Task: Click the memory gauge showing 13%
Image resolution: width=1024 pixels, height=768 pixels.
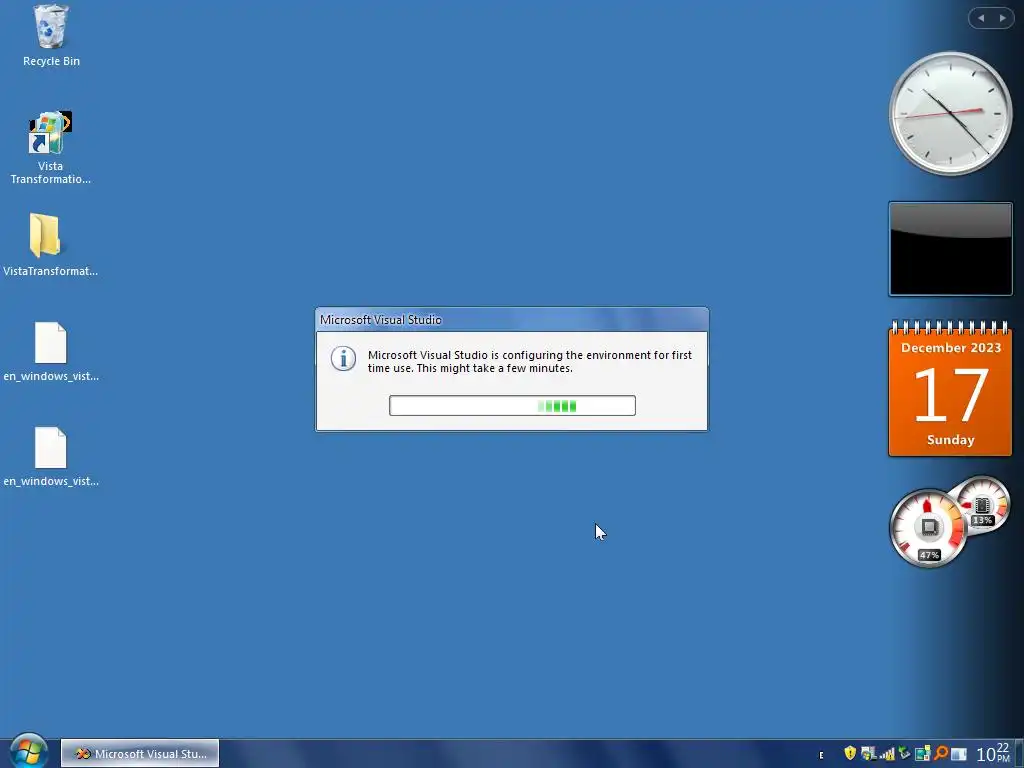Action: [982, 506]
